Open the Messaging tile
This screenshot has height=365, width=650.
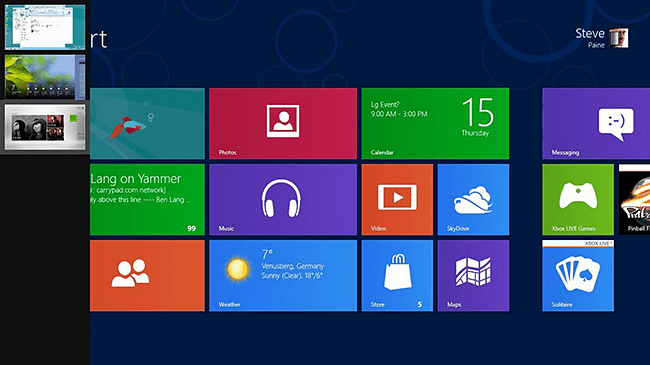(596, 123)
